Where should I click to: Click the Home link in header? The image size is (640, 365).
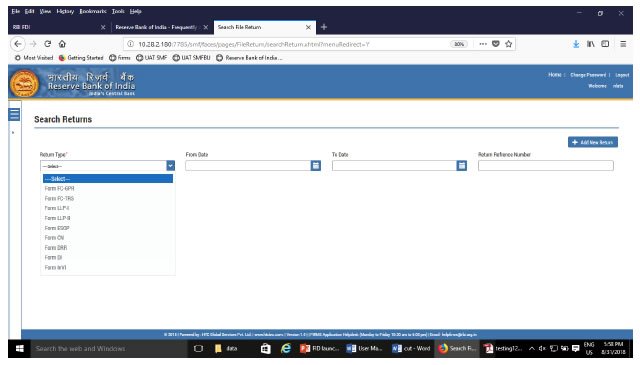pyautogui.click(x=555, y=75)
